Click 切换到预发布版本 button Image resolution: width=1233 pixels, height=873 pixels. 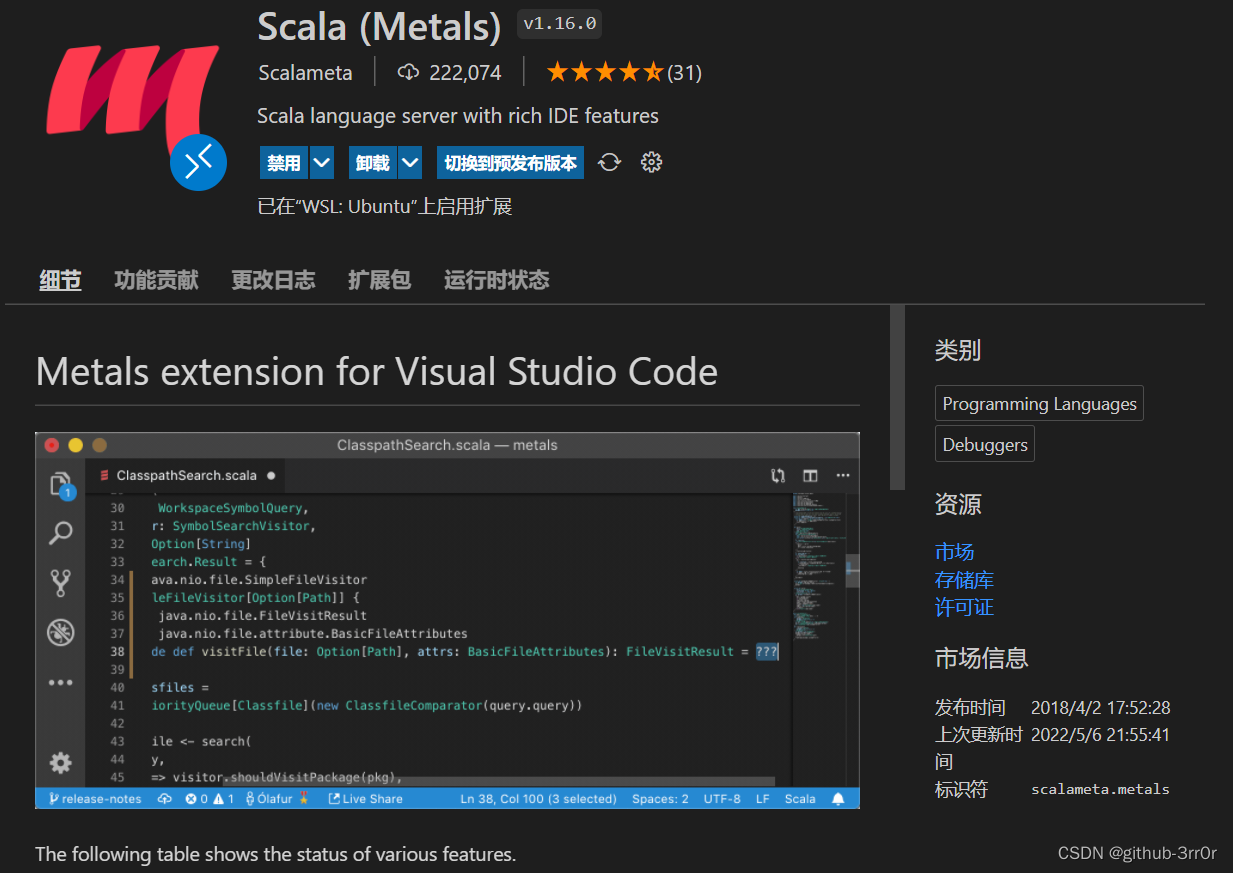pos(510,162)
